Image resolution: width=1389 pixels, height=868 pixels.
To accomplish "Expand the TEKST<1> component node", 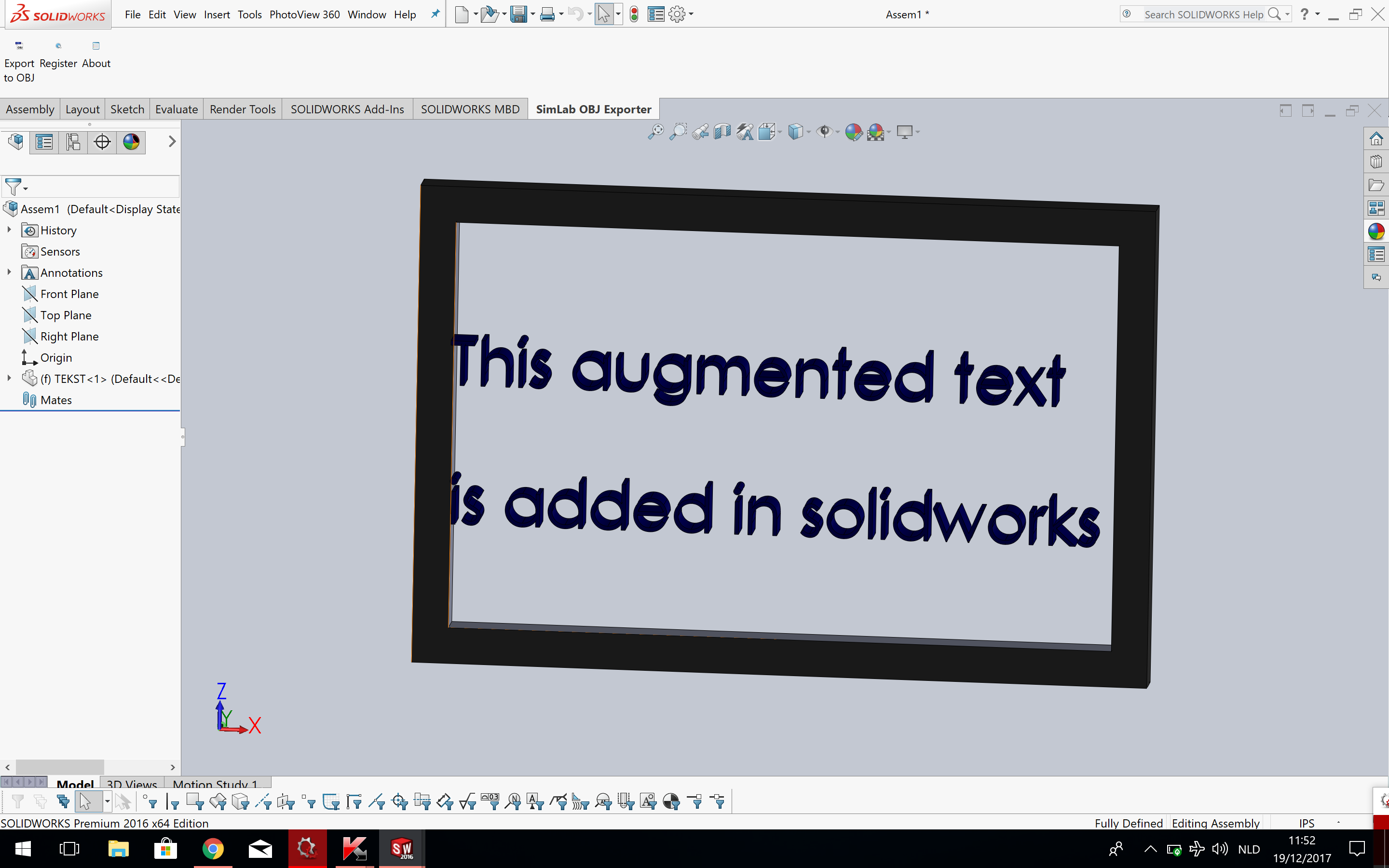I will click(9, 379).
